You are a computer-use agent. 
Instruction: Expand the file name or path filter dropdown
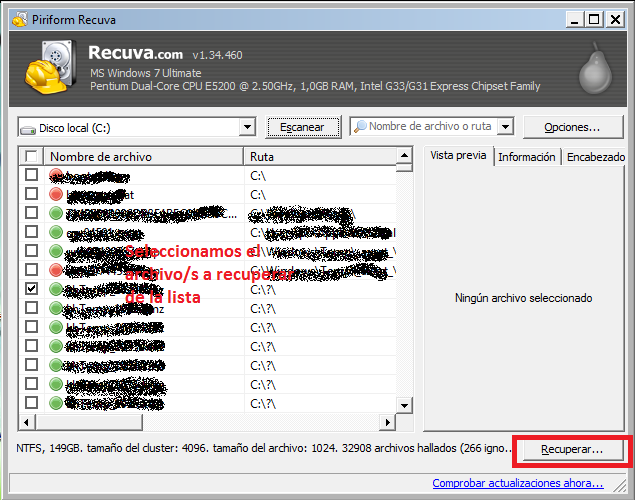(x=505, y=127)
